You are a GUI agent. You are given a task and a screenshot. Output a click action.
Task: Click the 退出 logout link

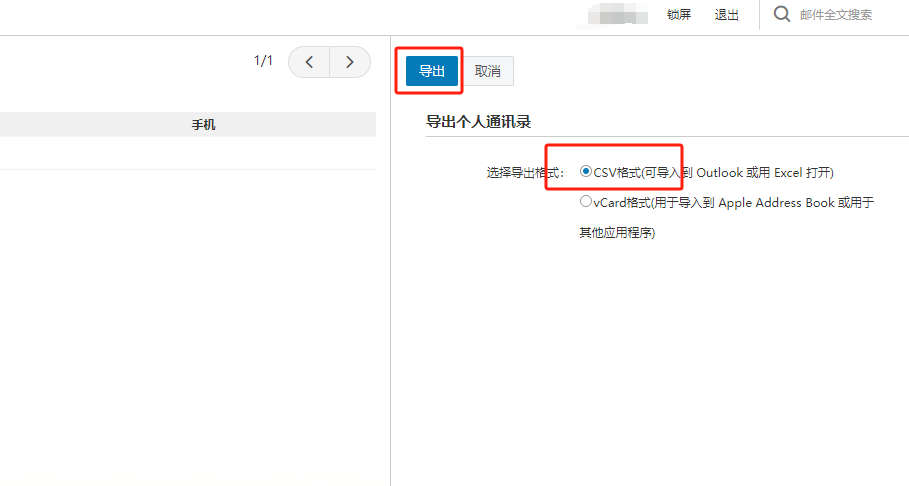727,15
